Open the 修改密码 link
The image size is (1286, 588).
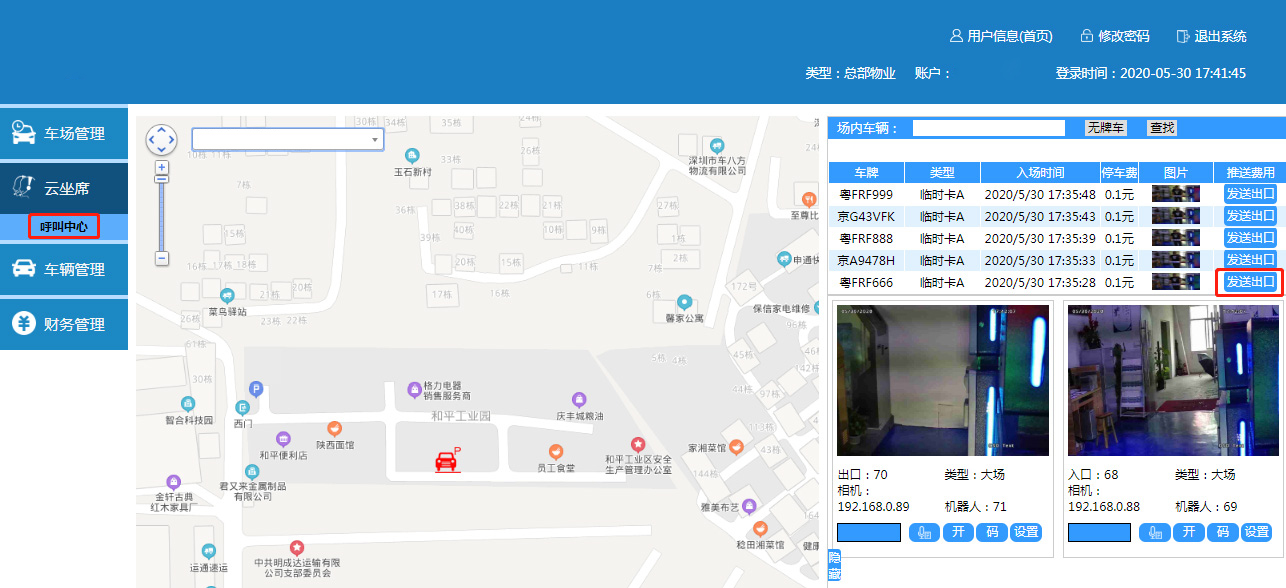point(1115,36)
